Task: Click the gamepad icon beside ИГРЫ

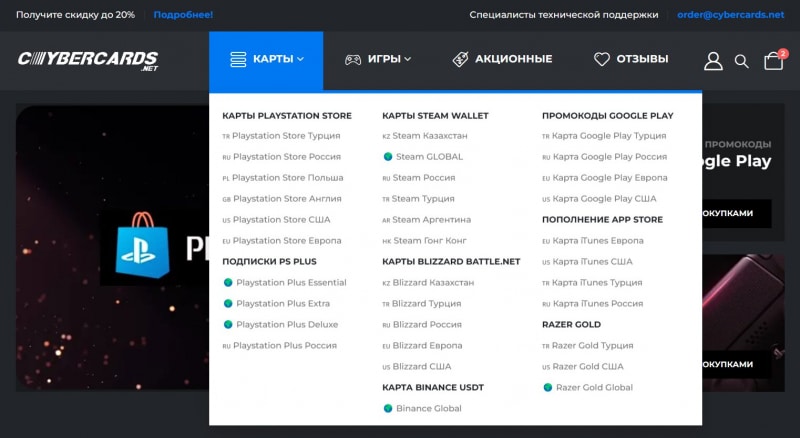Action: [x=353, y=60]
